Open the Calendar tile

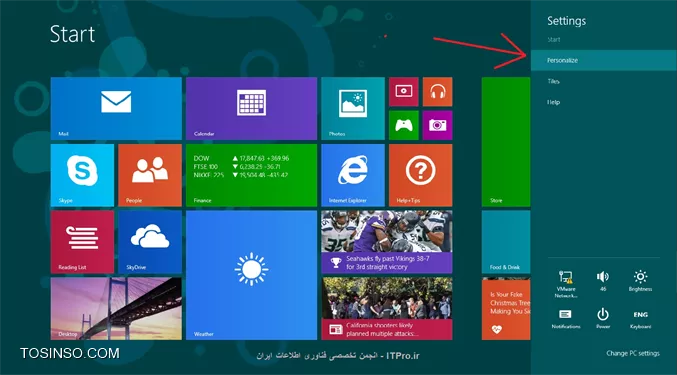pos(251,108)
